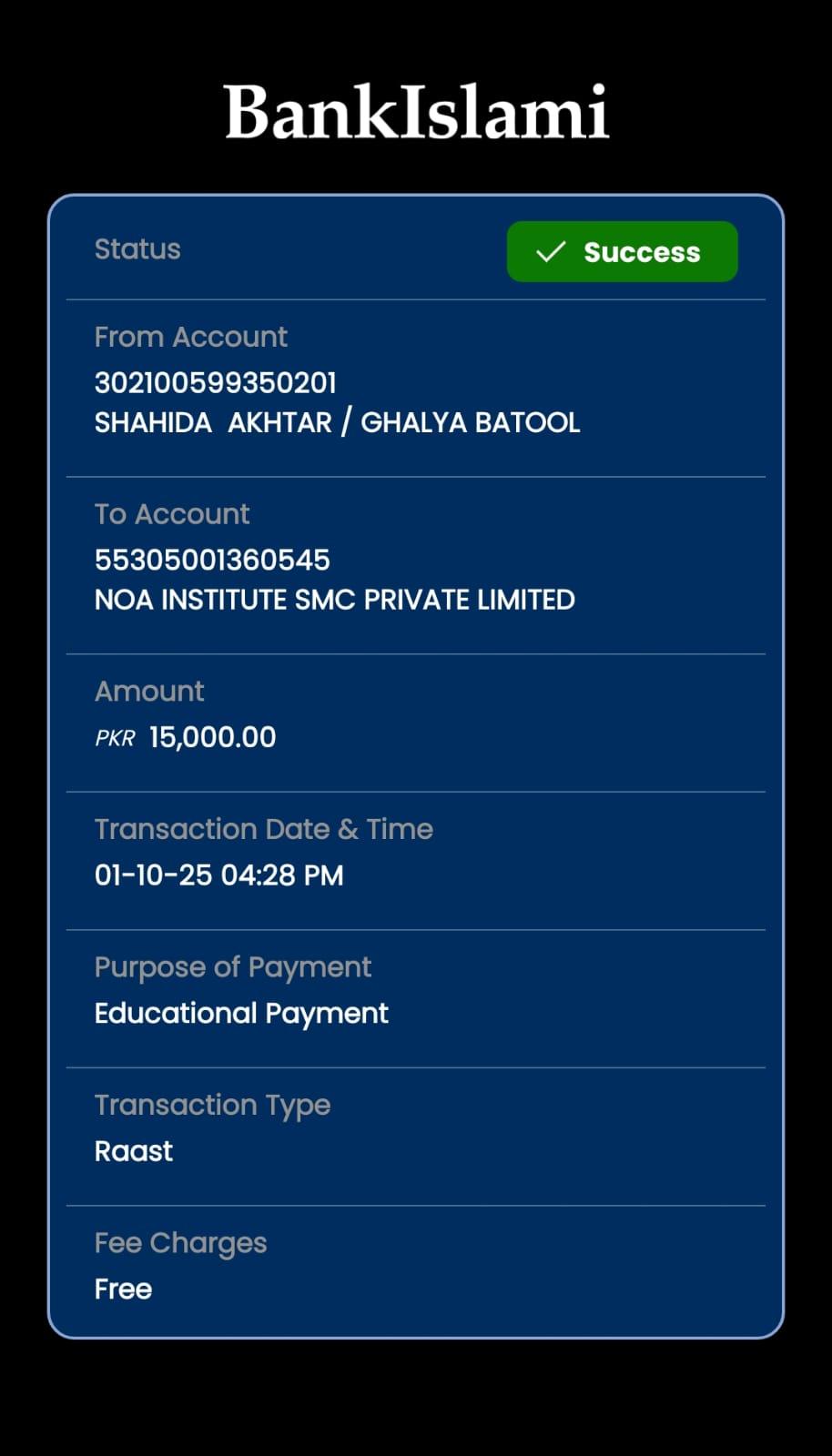
Task: Select the Educational Payment value
Action: (241, 1014)
